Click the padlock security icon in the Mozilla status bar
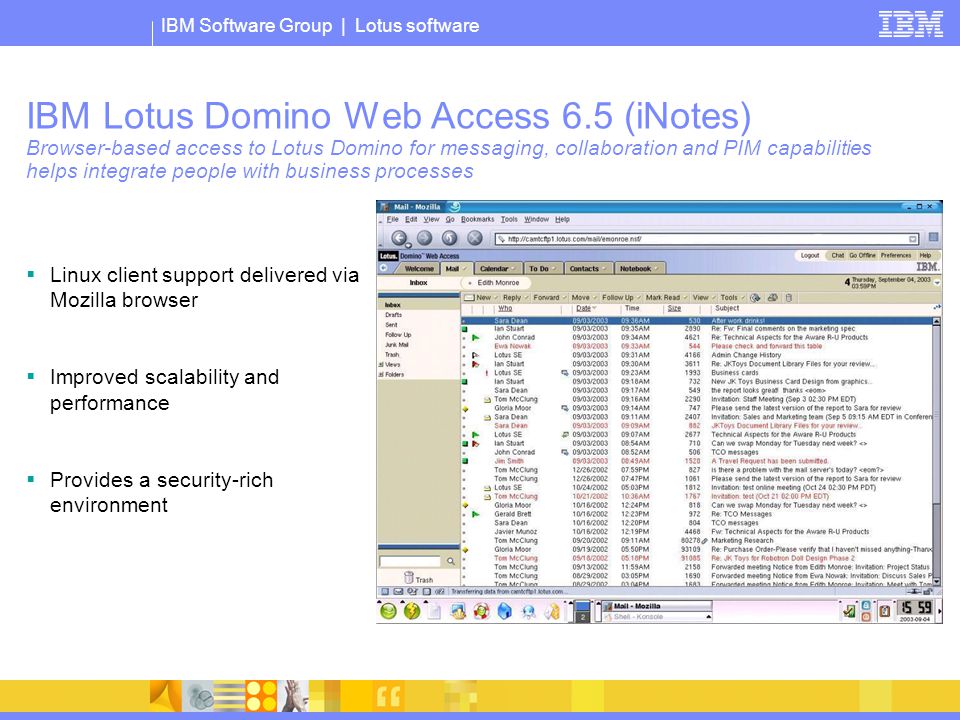The width and height of the screenshot is (960, 720). [928, 591]
